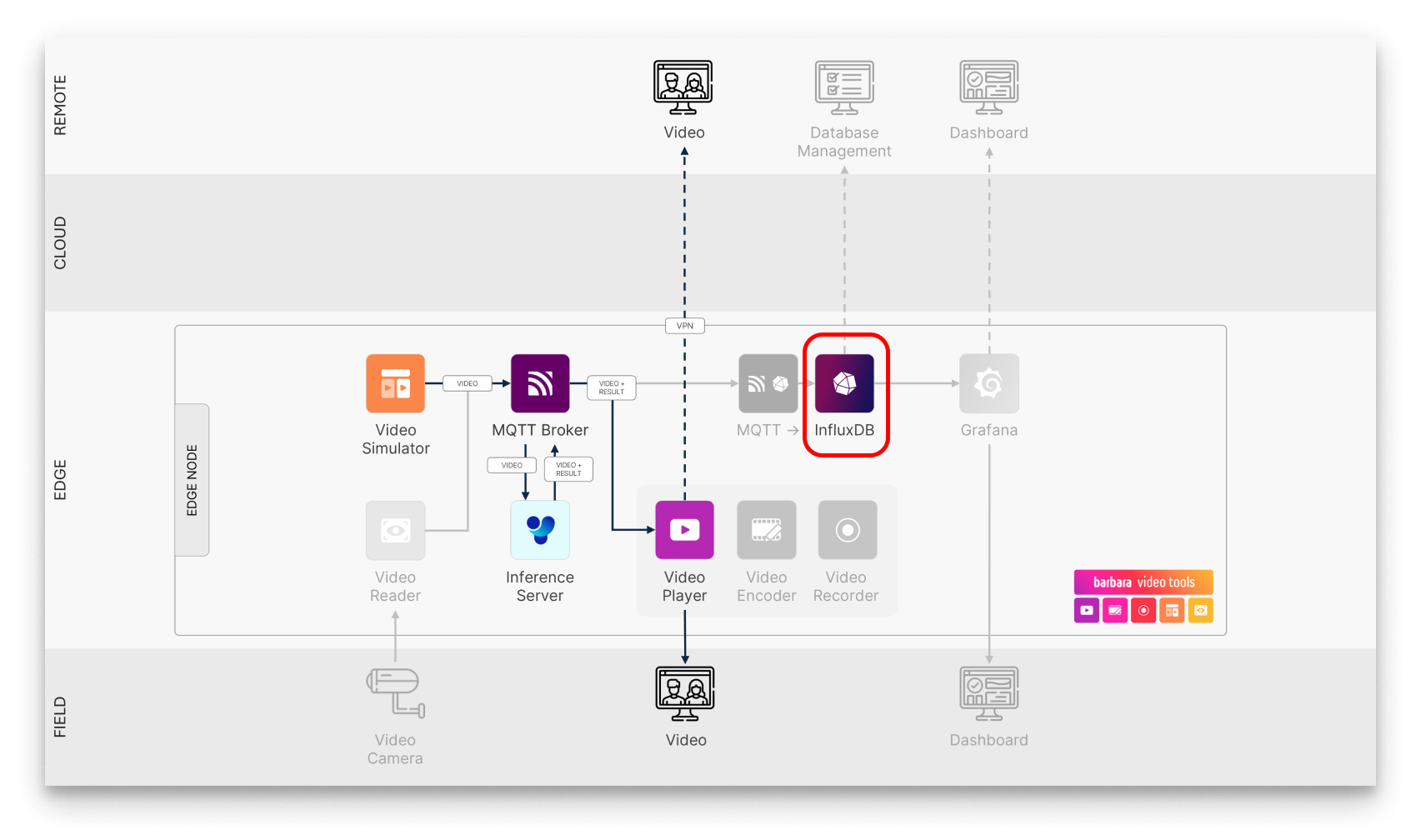Click the Video Recorder icon
The image size is (1421, 840).
(x=846, y=530)
